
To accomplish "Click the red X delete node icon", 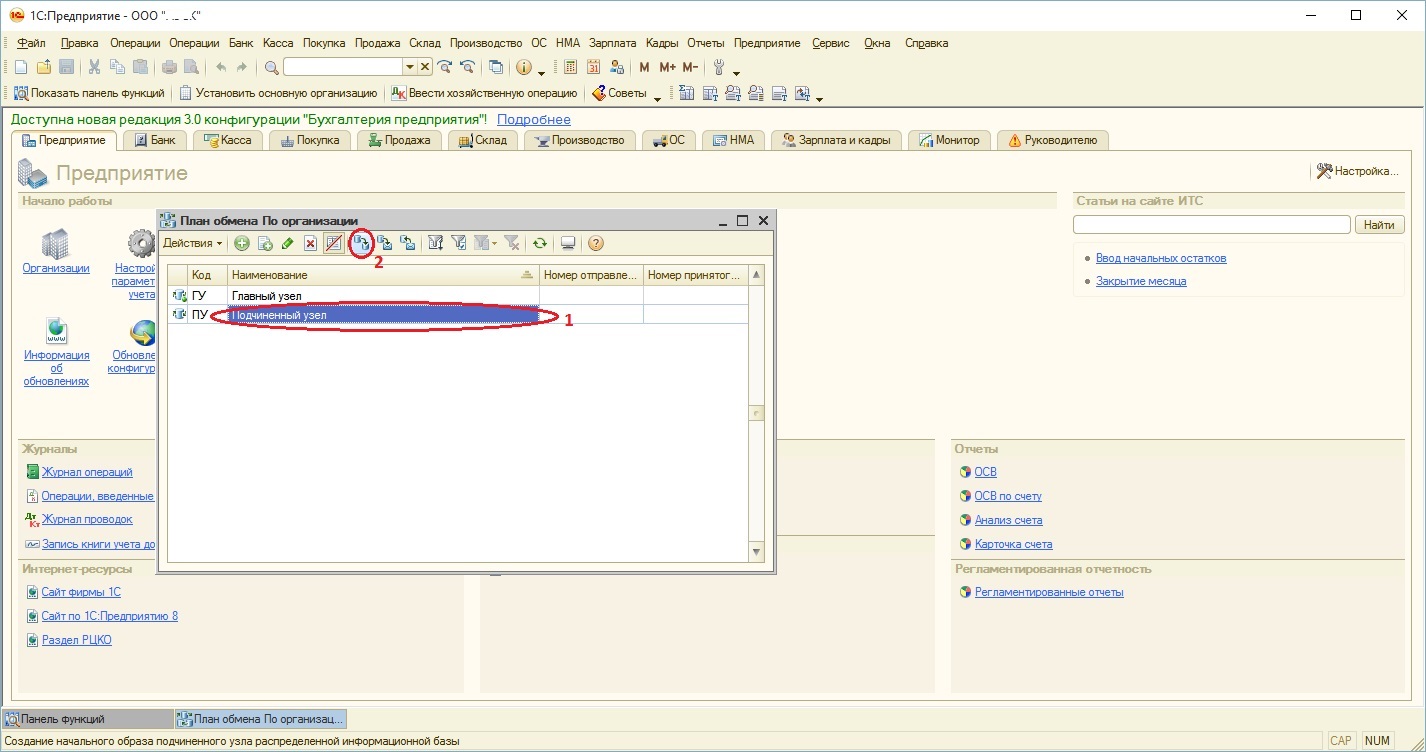I will coord(310,243).
